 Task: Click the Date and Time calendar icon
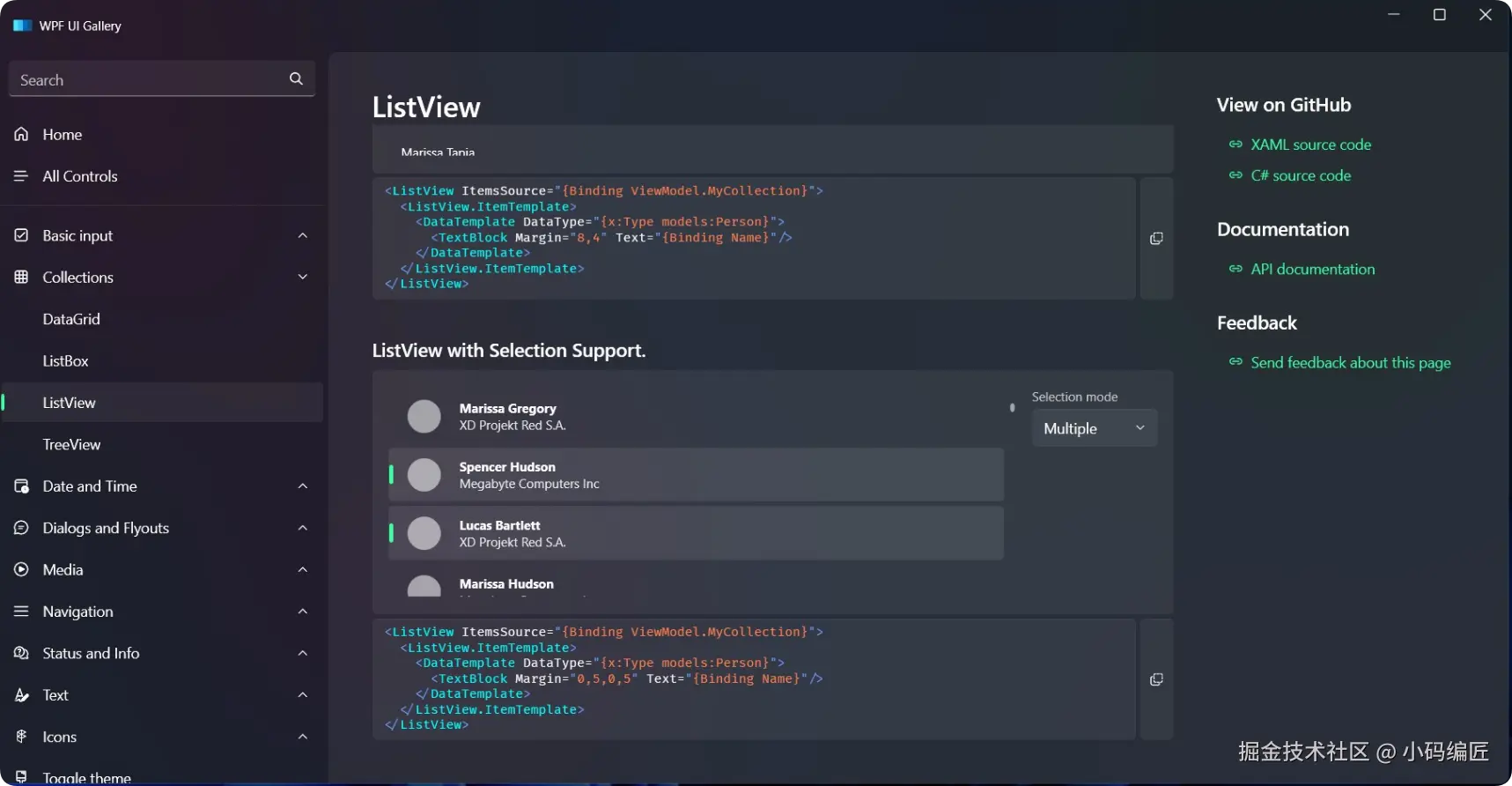coord(21,486)
